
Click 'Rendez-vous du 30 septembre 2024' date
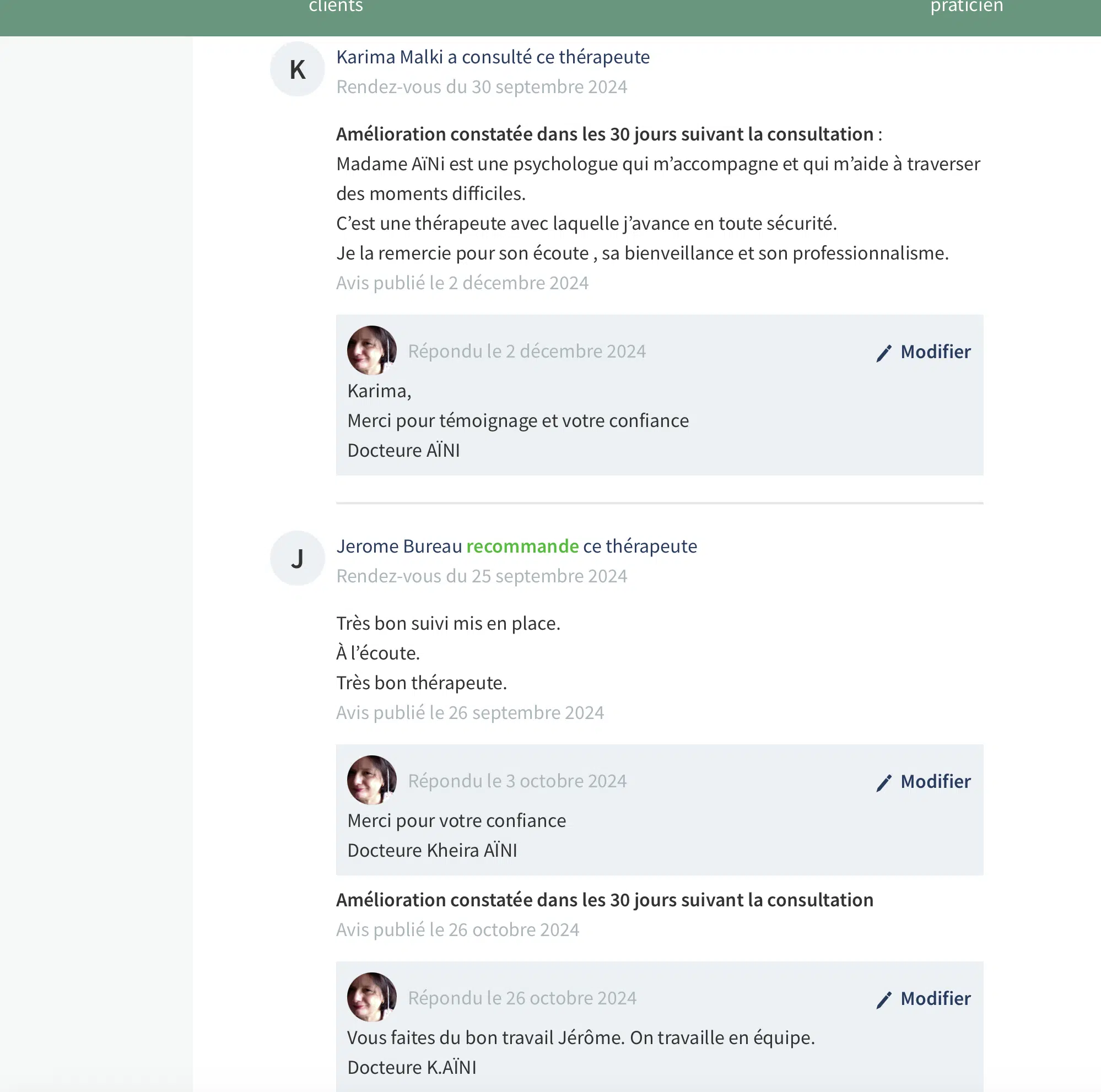point(481,87)
